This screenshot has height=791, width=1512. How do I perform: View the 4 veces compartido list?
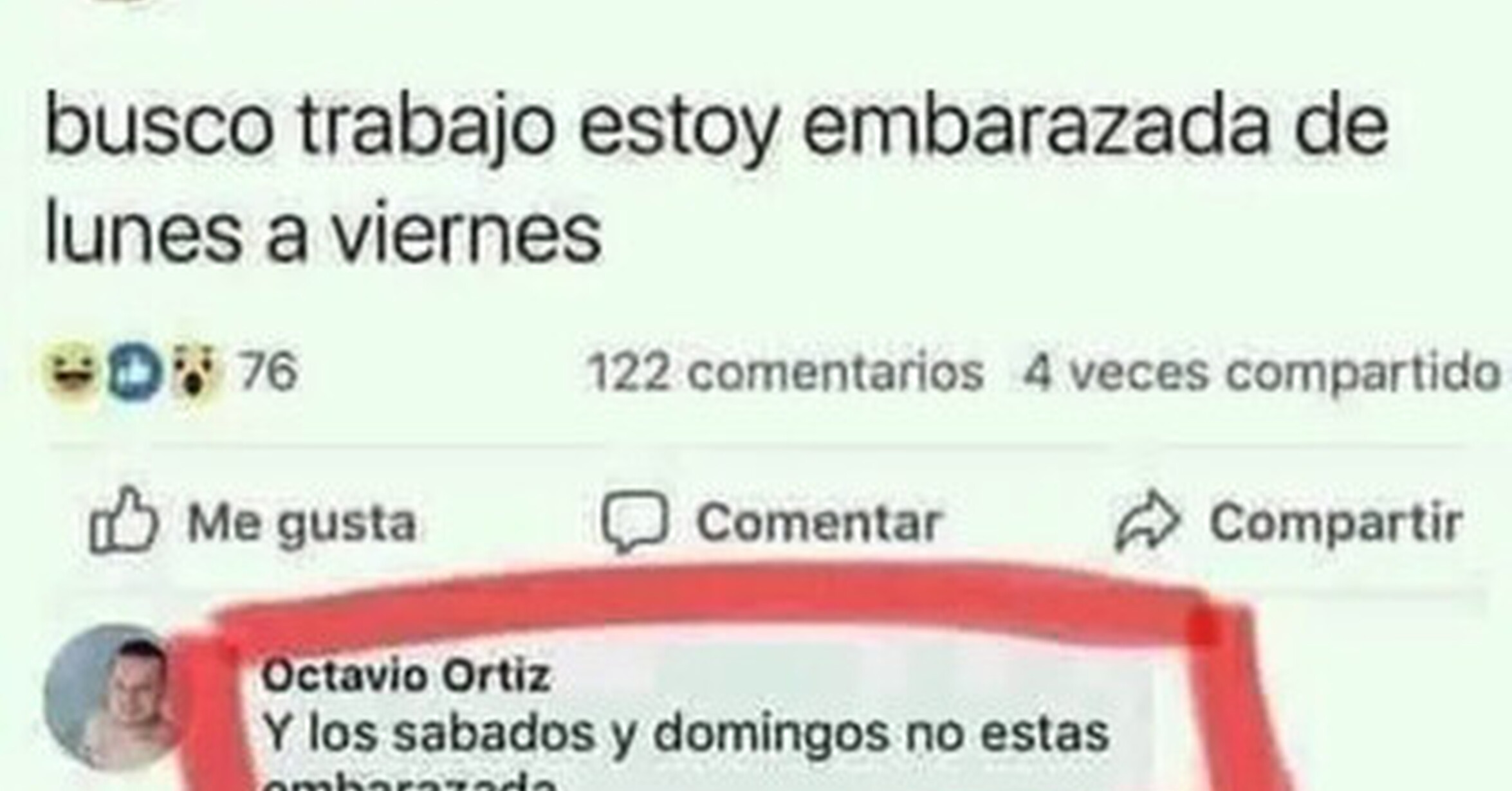coord(1262,373)
